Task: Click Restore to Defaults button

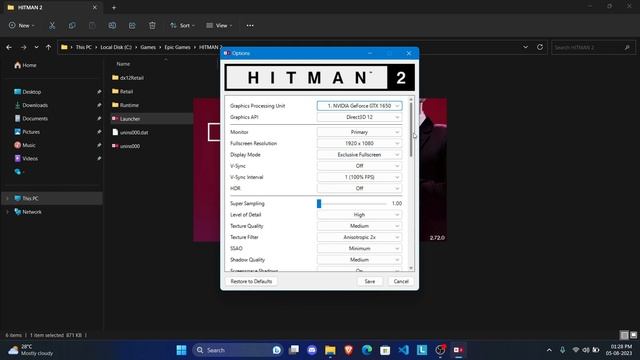Action: [x=251, y=281]
